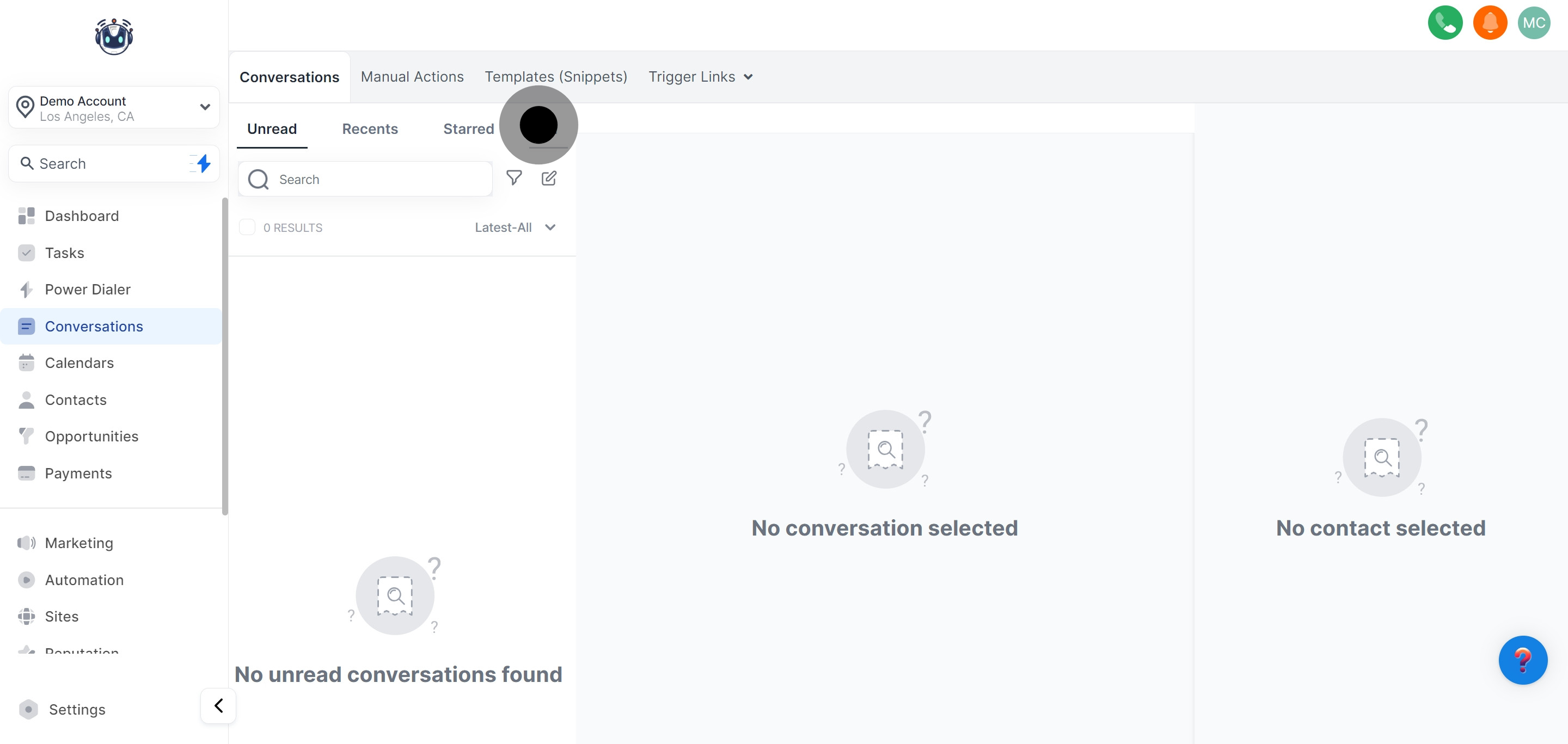Switch to the Starred tab

click(x=468, y=129)
